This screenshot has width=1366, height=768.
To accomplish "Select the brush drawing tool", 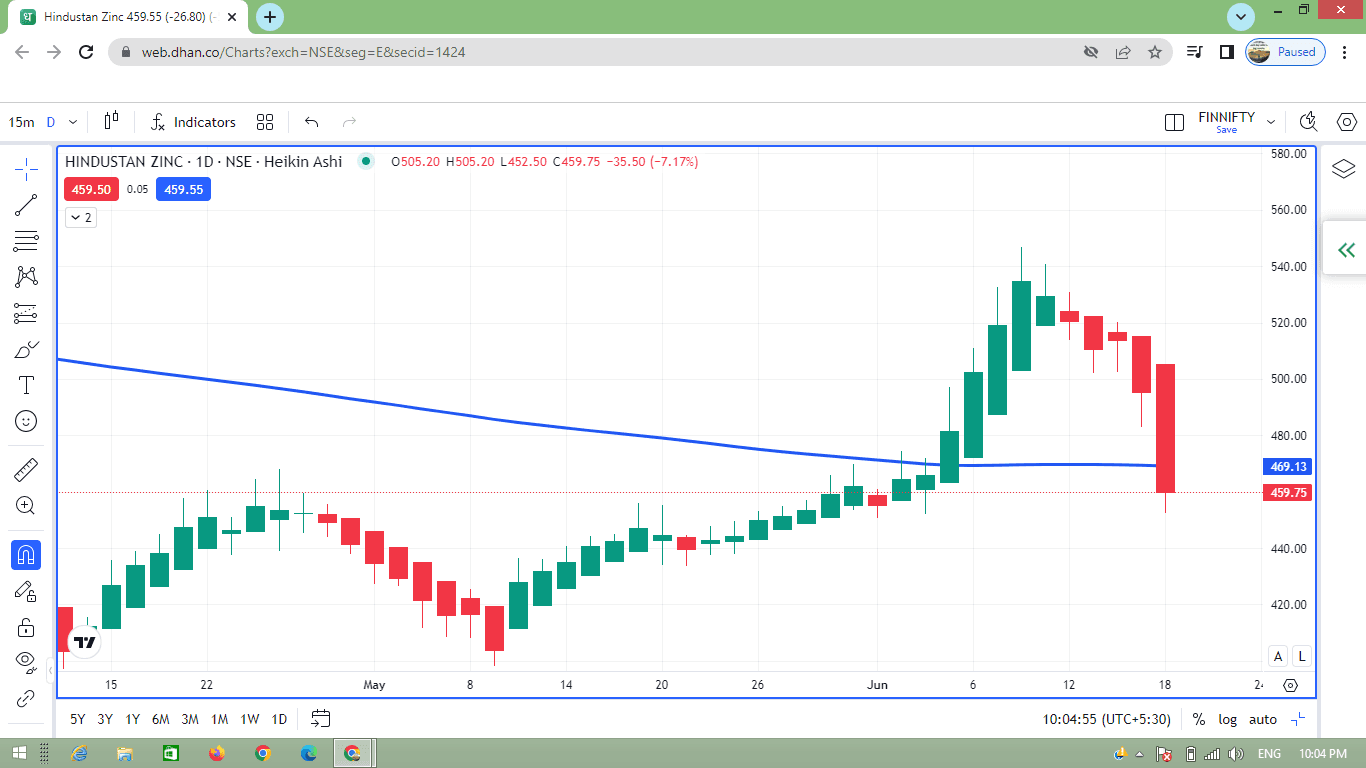I will click(26, 349).
